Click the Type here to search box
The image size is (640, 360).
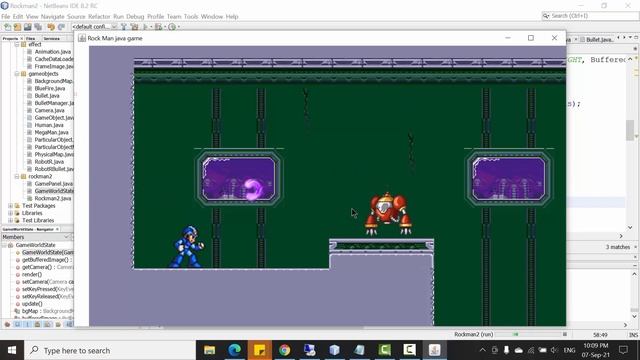(x=110, y=350)
